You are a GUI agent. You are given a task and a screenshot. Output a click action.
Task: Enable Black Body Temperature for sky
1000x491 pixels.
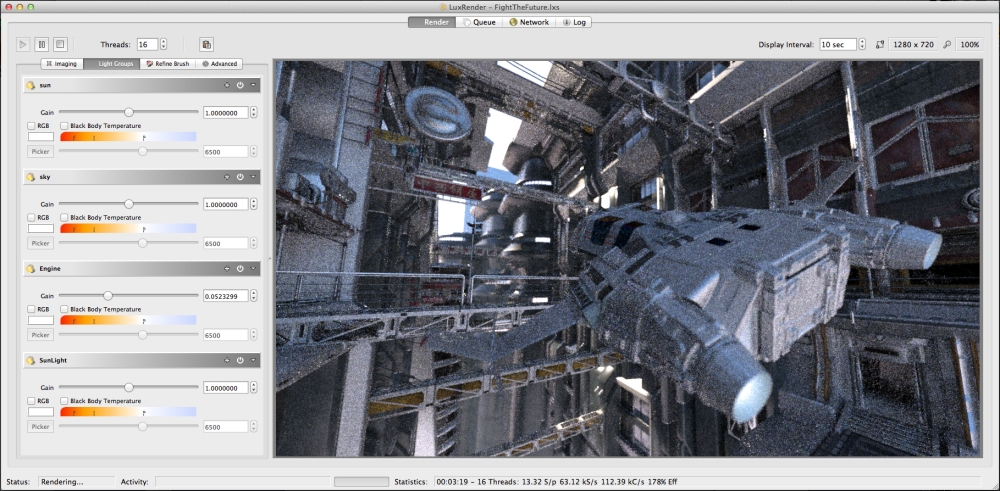(64, 217)
